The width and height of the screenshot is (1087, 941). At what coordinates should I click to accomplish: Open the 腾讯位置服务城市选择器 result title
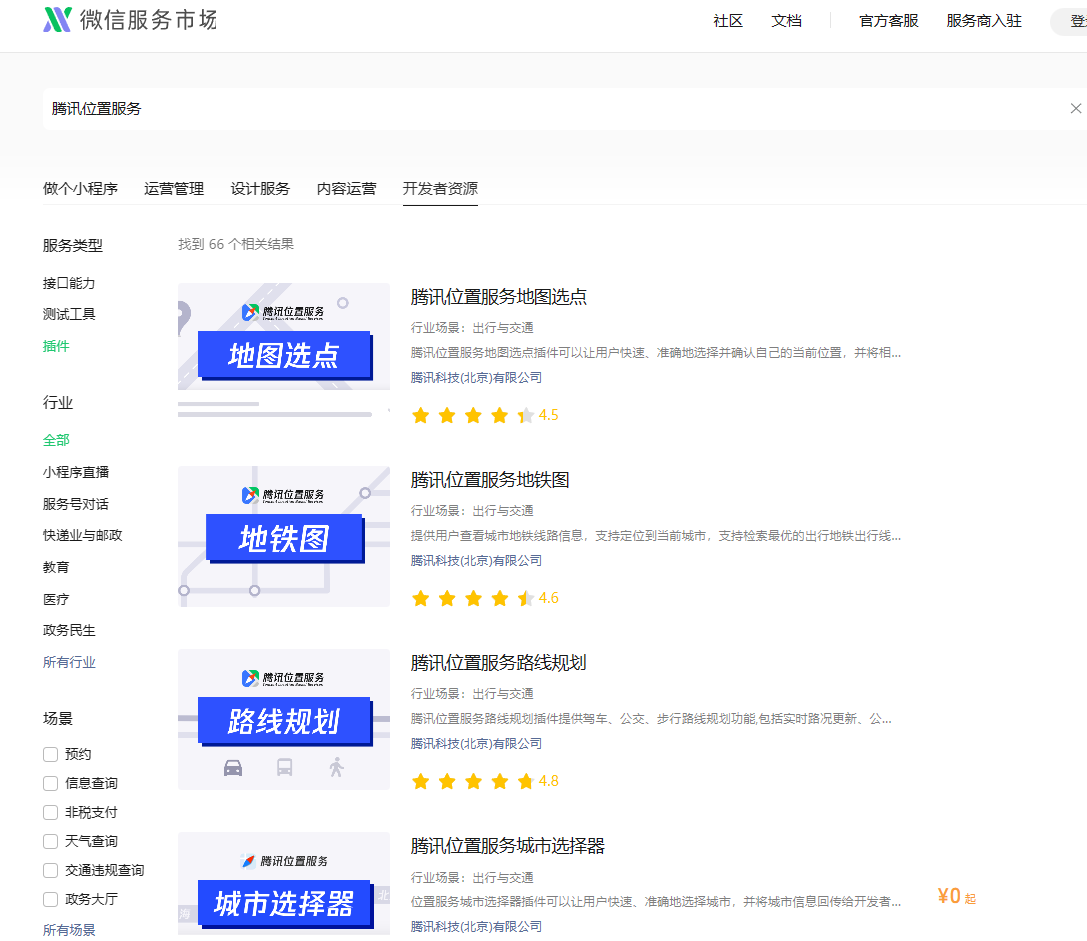[x=507, y=846]
